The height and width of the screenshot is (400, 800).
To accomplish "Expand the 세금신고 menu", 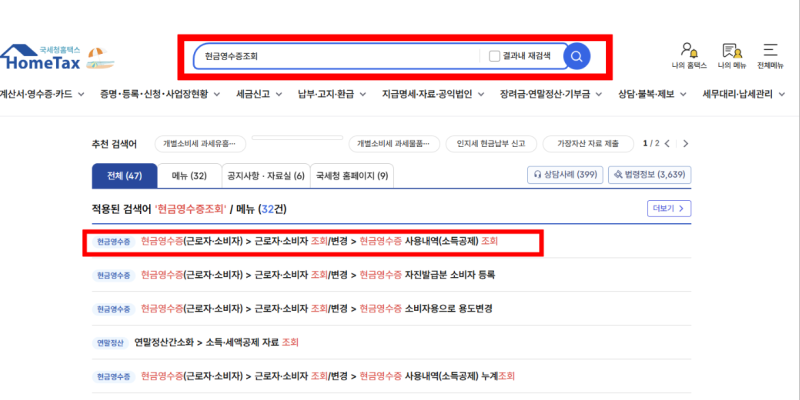I will tap(259, 94).
